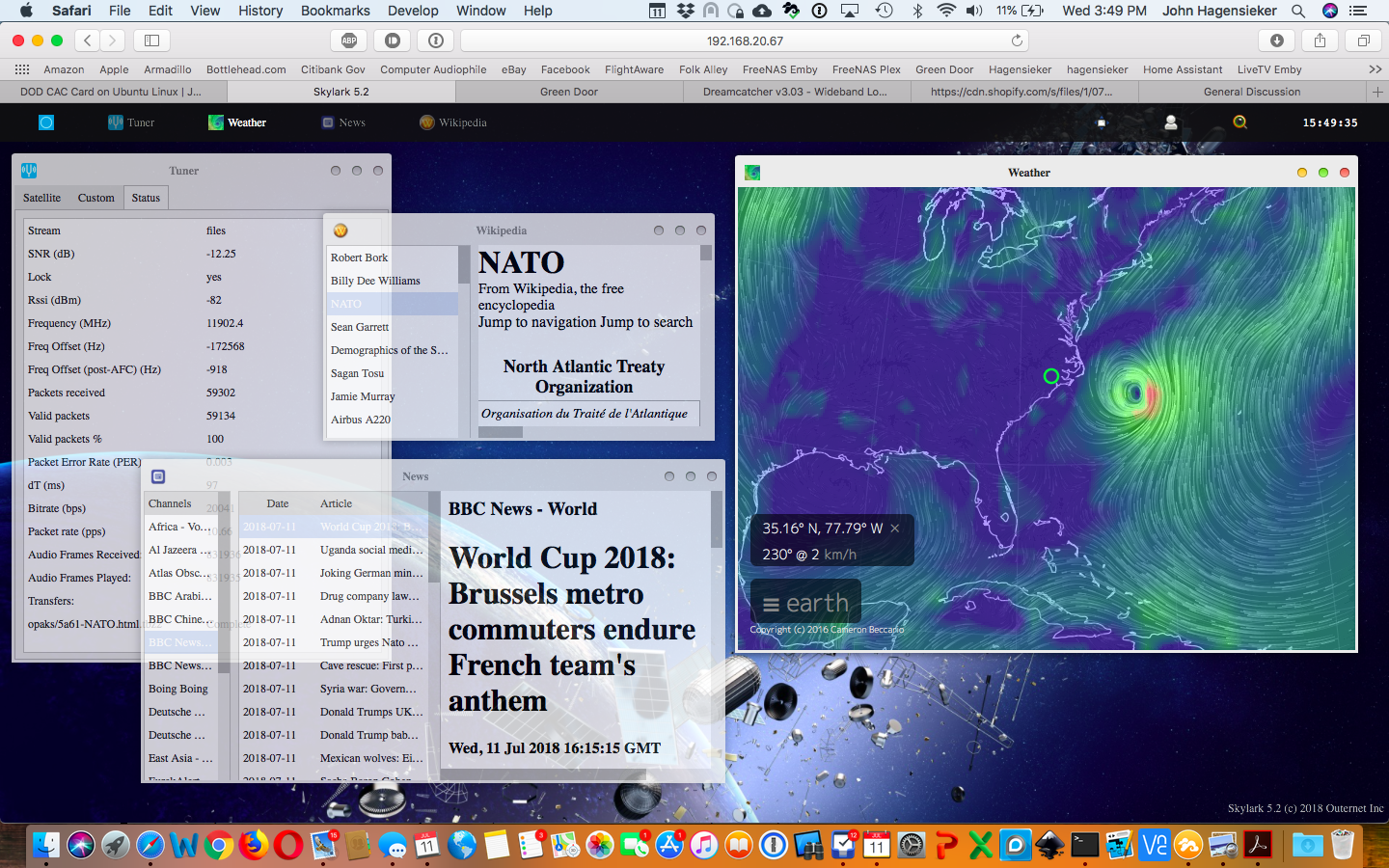Open Safari downloads button
The height and width of the screenshot is (868, 1389).
coord(1276,41)
